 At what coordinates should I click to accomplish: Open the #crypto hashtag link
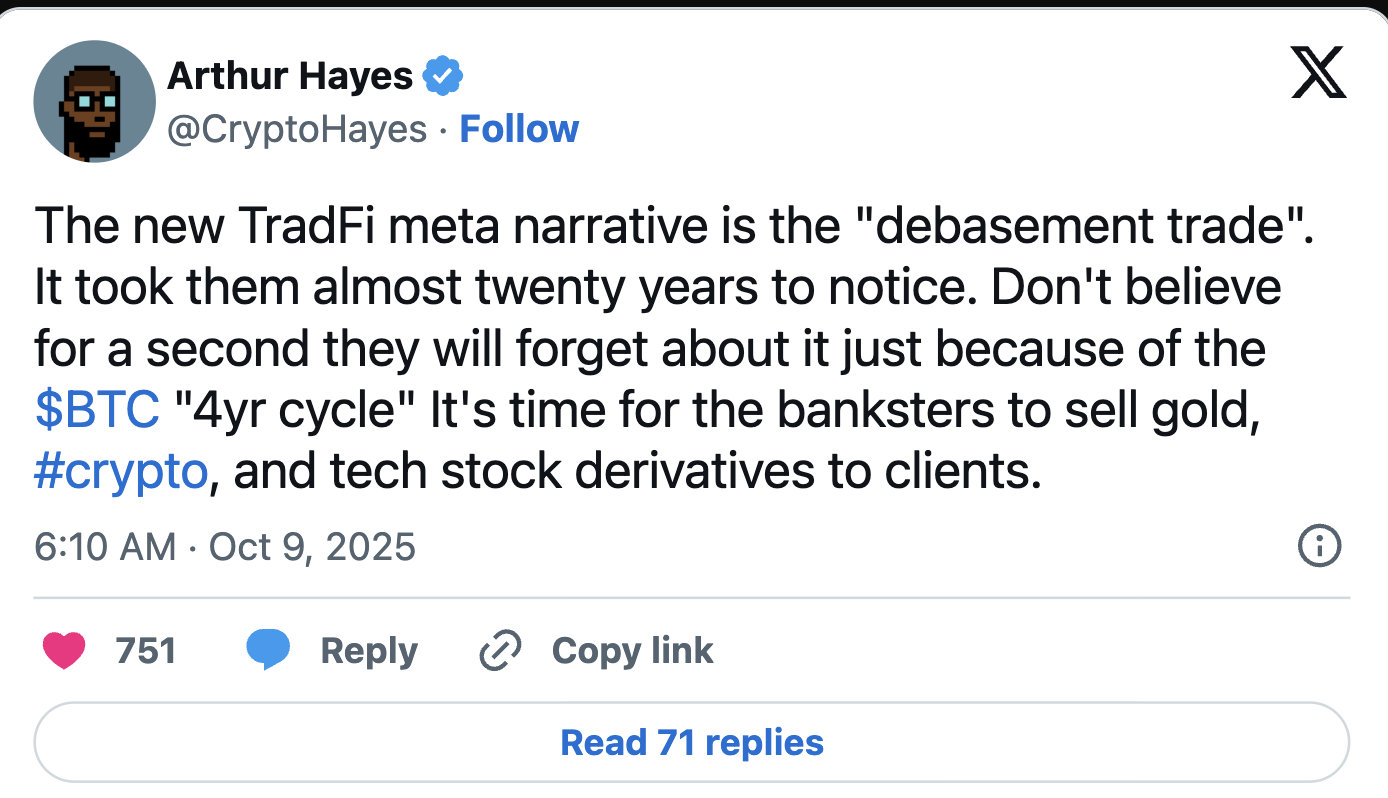pyautogui.click(x=120, y=472)
